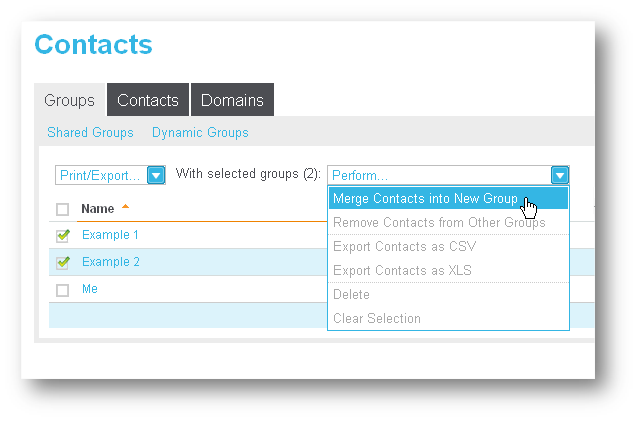This screenshot has height=421, width=637.
Task: Click the orange sort arrow beside Name
Action: pos(126,206)
